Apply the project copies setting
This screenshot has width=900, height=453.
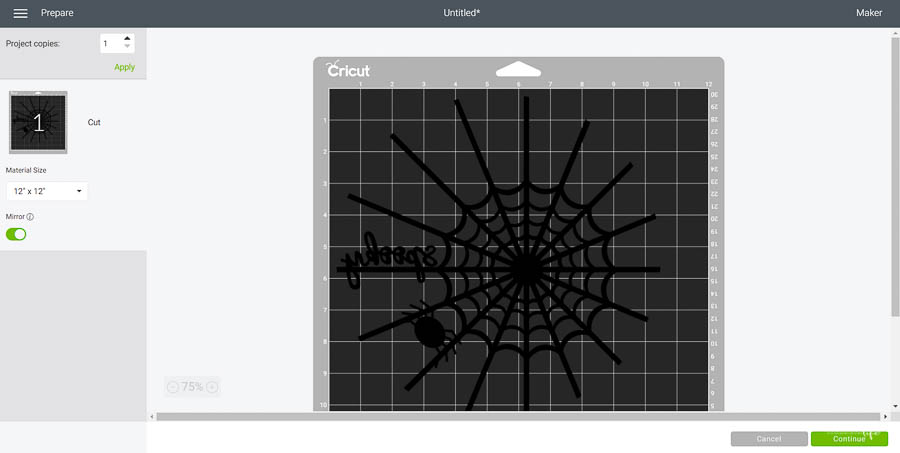pyautogui.click(x=124, y=67)
